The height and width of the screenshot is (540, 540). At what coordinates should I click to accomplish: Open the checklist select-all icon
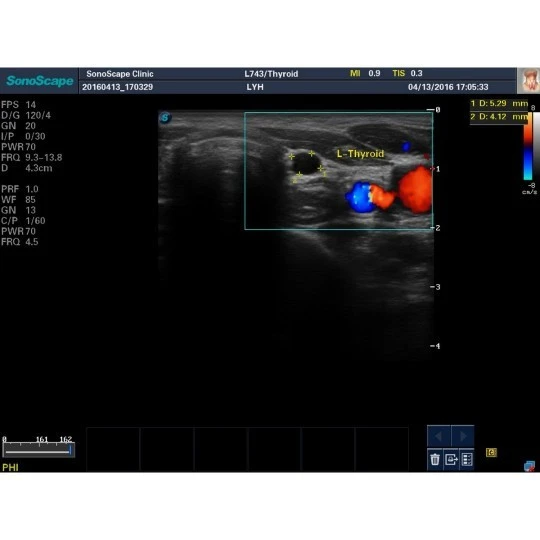(x=467, y=459)
